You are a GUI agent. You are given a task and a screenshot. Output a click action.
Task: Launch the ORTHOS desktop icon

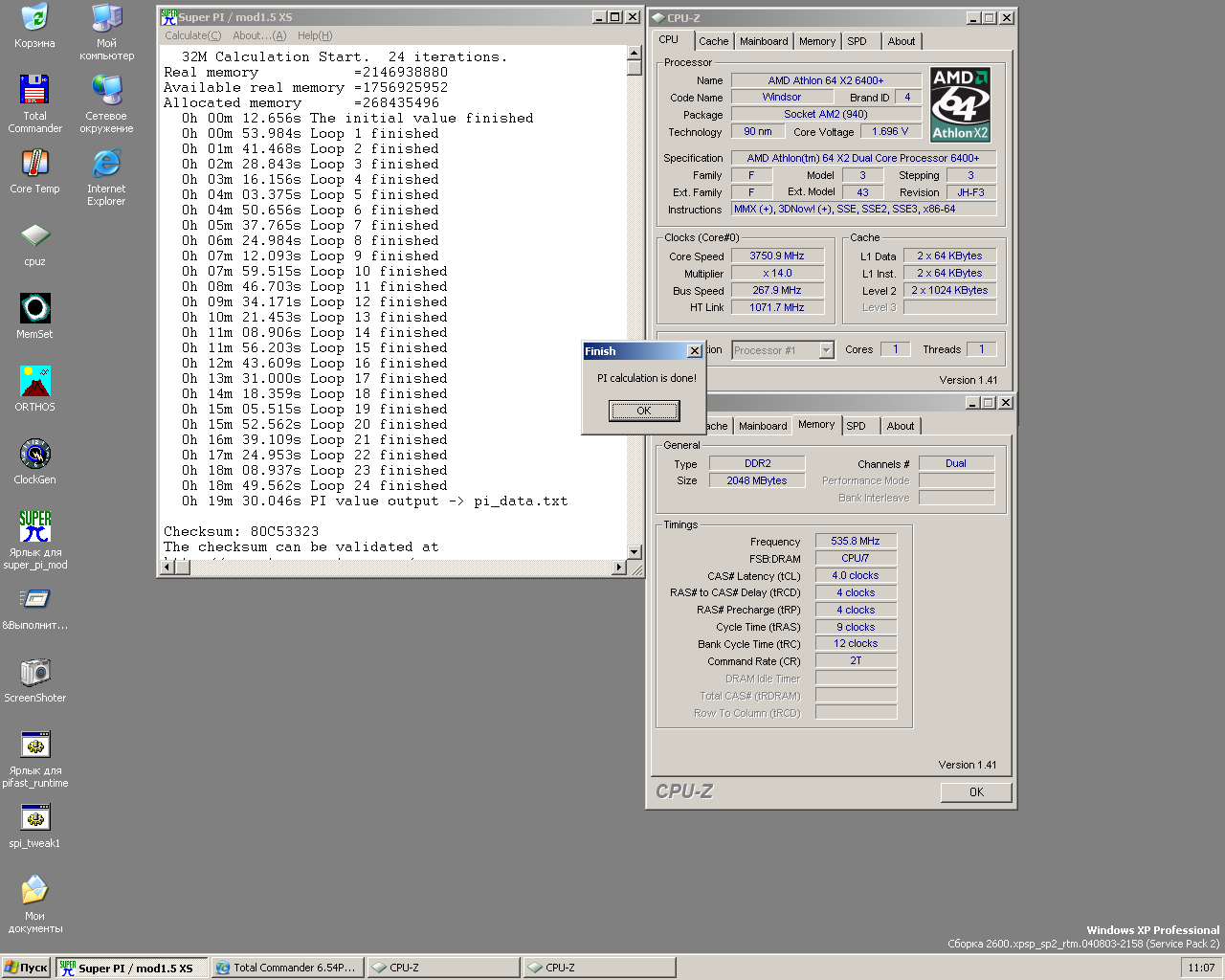coord(34,389)
